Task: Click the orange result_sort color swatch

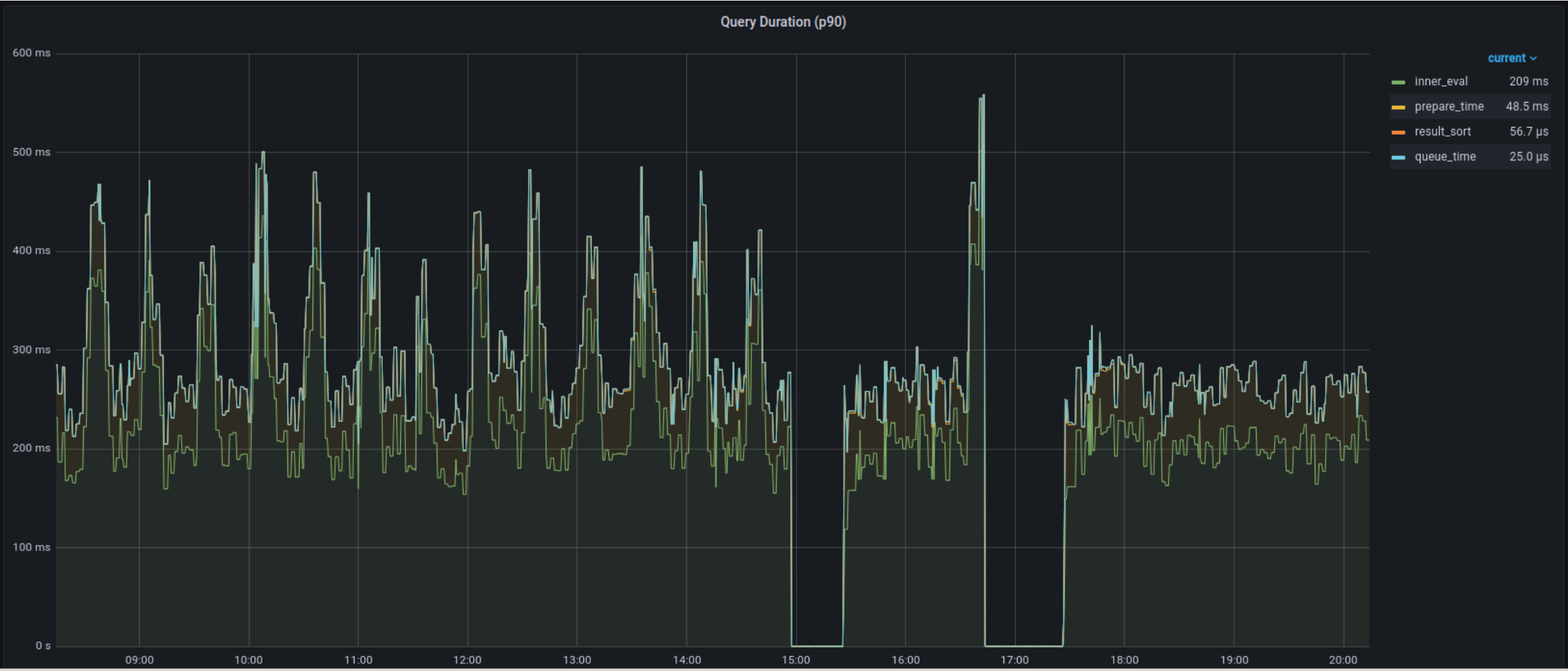Action: (1398, 132)
